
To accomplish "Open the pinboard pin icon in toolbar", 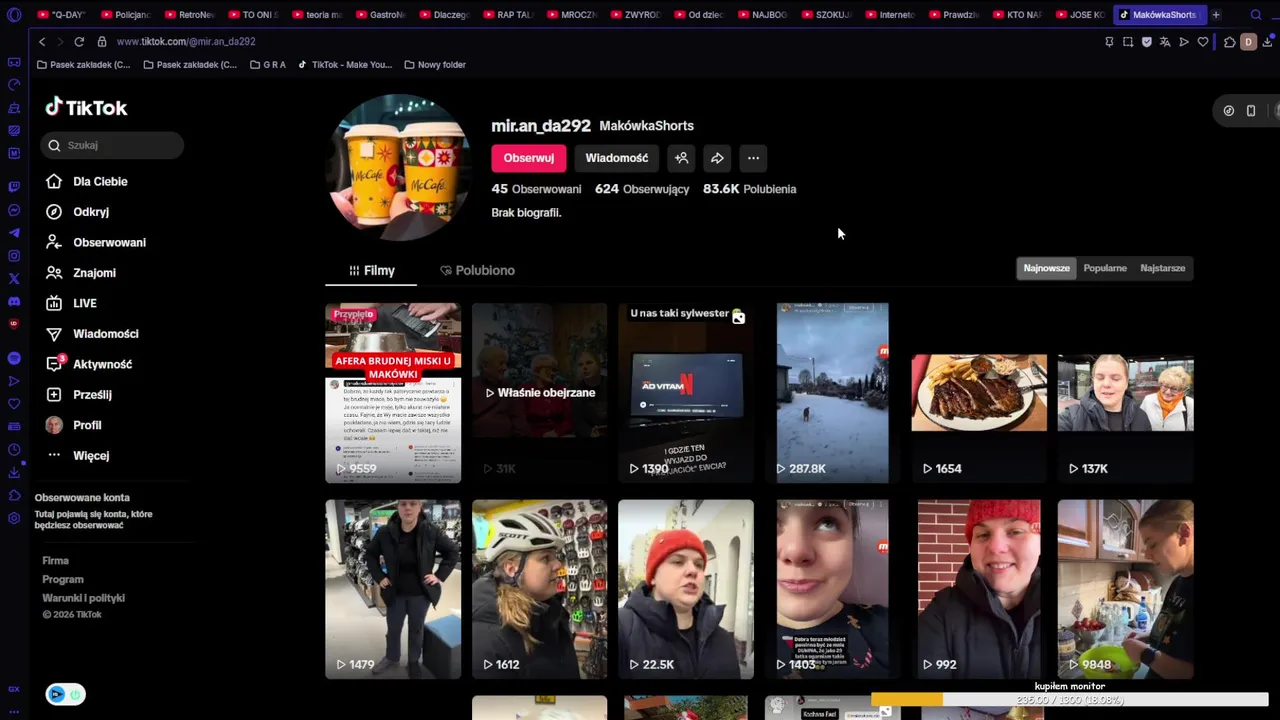I will tap(1109, 42).
